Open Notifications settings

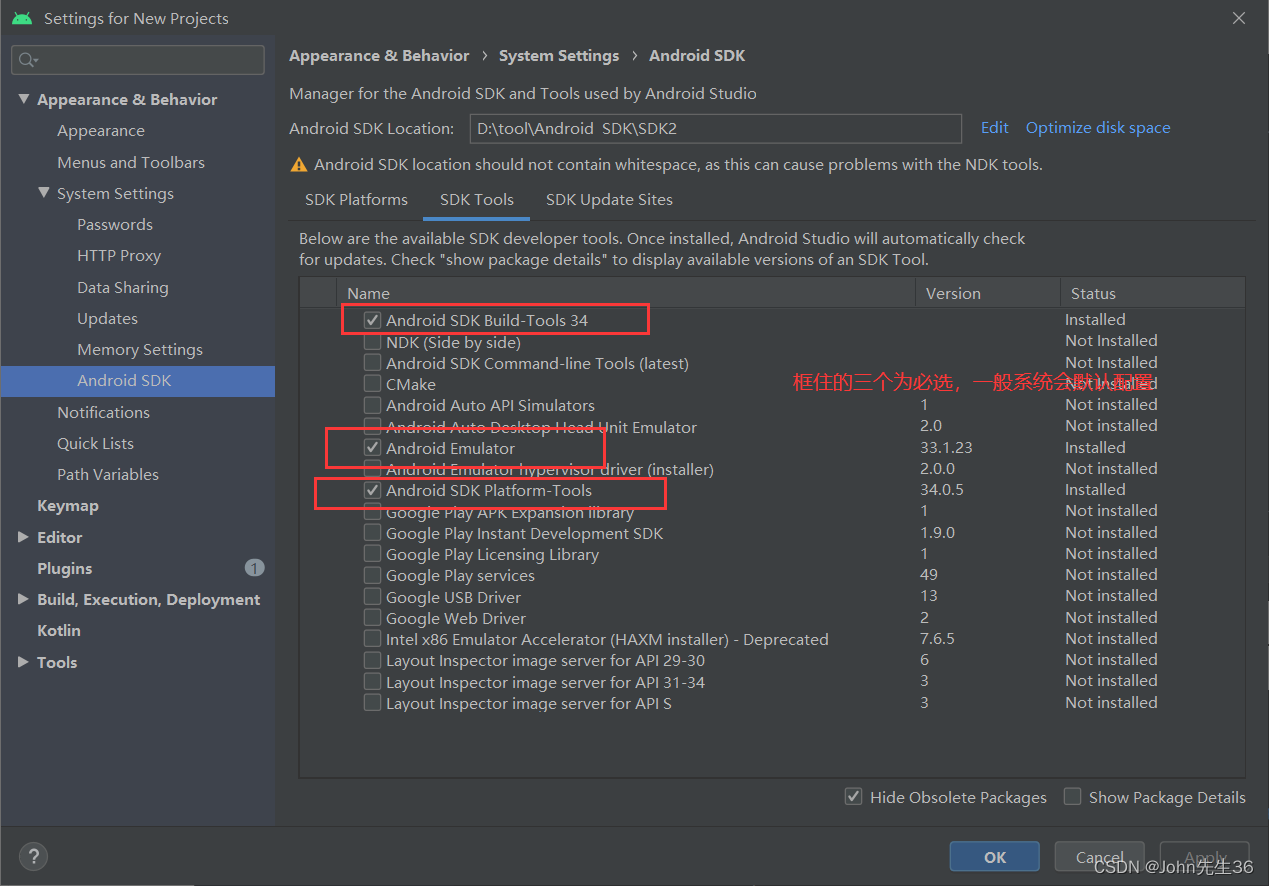click(x=103, y=412)
